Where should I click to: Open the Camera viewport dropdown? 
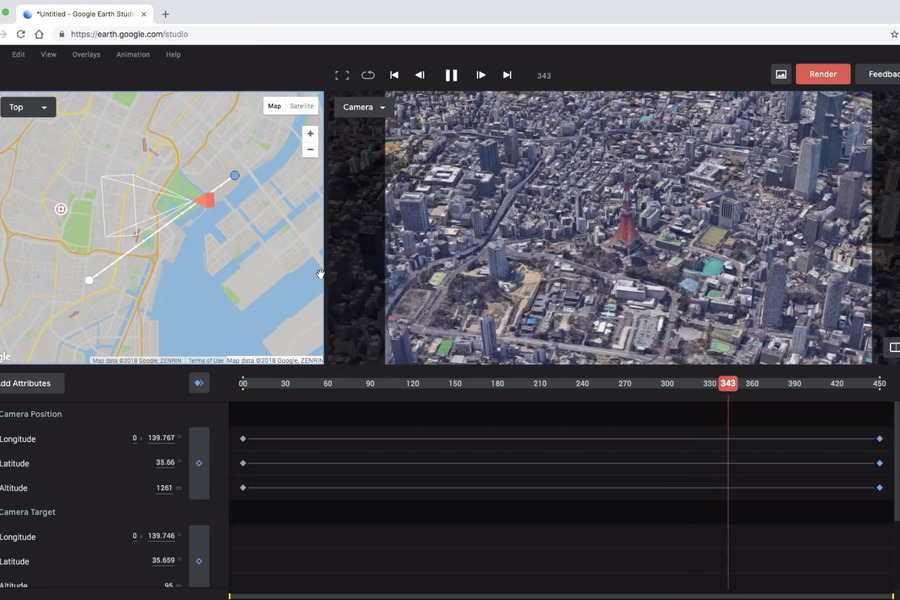(x=364, y=107)
